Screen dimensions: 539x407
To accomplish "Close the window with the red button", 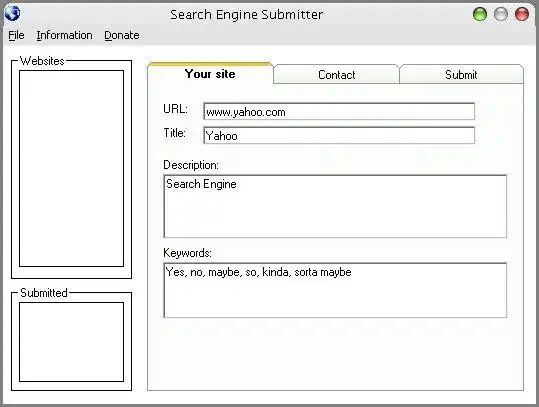I will click(521, 14).
